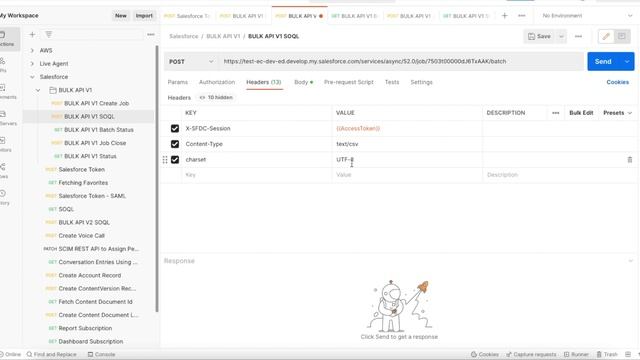640x360 pixels.
Task: Save the request
Action: tap(540, 36)
